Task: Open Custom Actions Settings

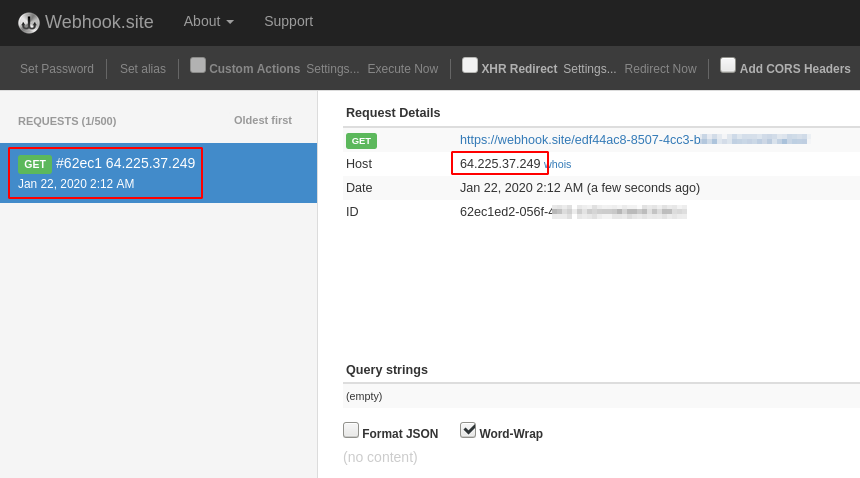Action: click(332, 69)
